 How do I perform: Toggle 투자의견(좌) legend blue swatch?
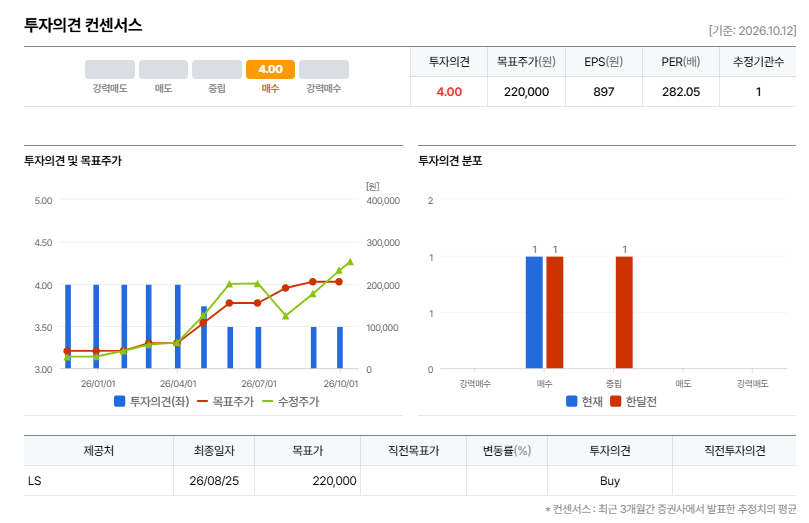pos(119,401)
